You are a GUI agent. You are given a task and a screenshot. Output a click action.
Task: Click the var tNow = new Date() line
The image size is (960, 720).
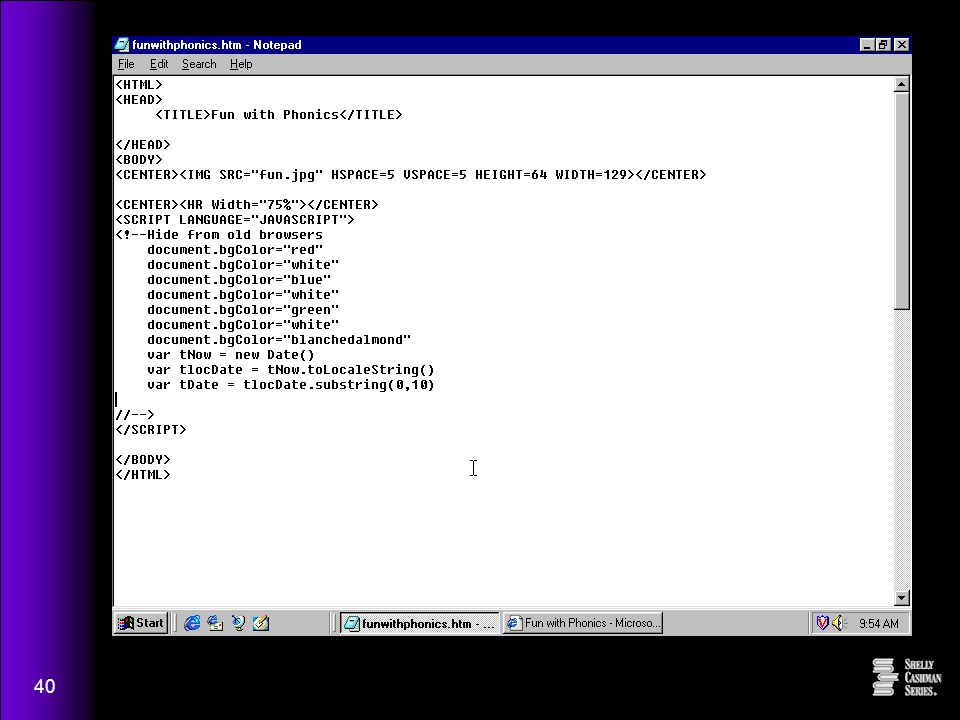point(231,355)
